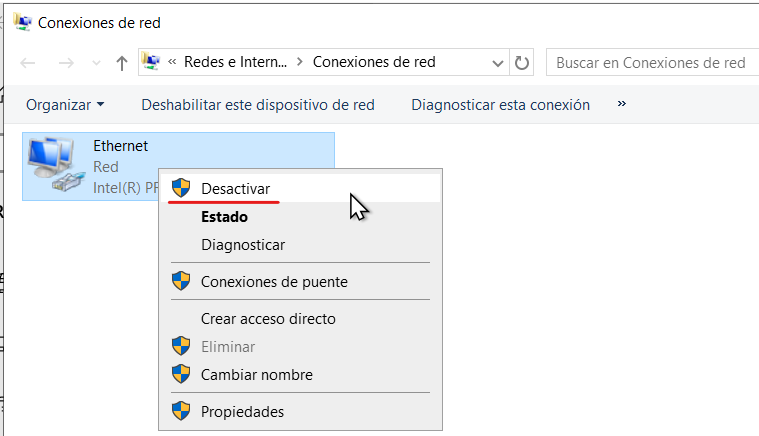
Task: Click Diagnosticar esta conexión toolbar button
Action: [500, 104]
